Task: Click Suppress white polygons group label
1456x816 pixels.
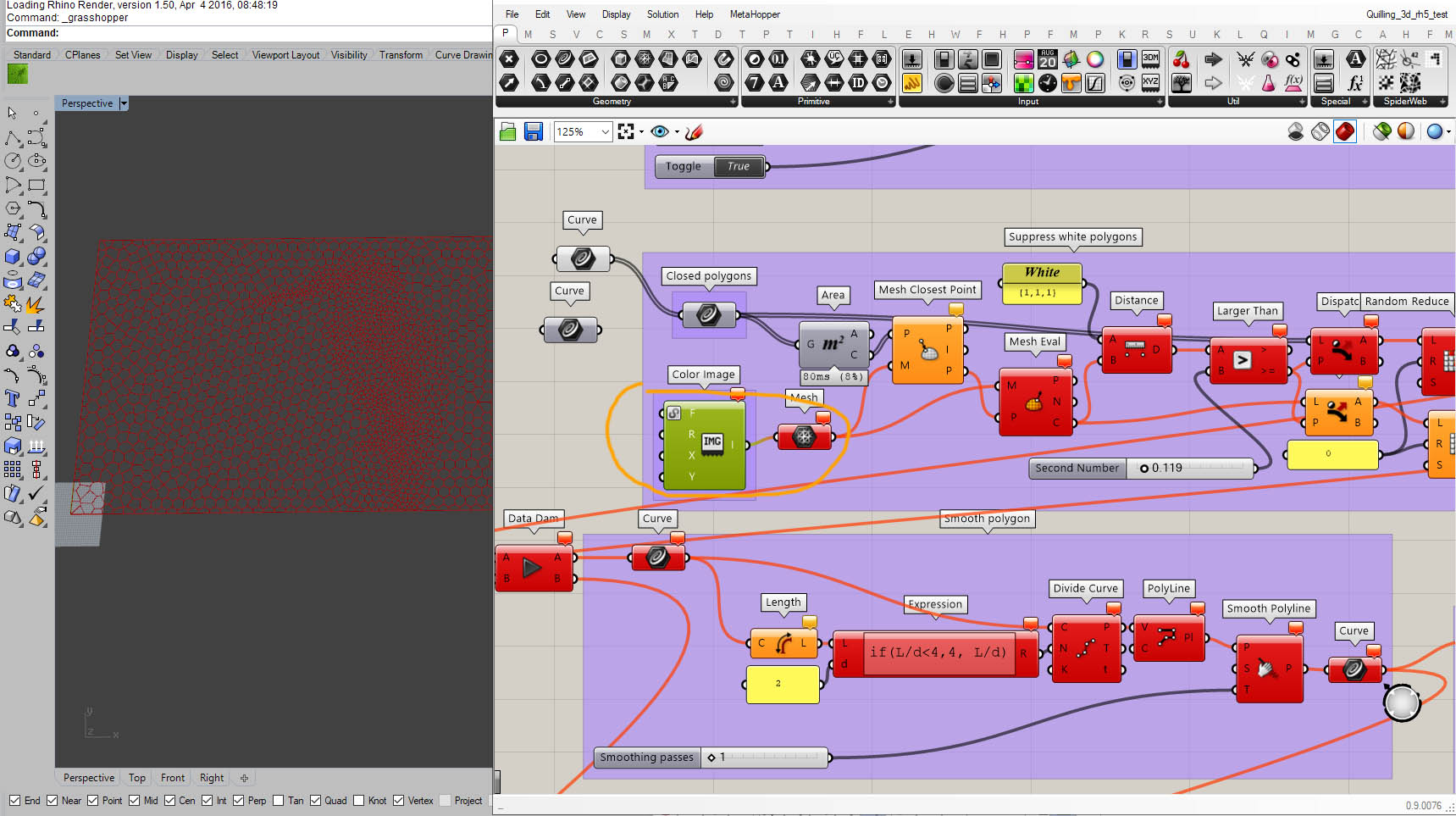Action: click(x=1072, y=237)
